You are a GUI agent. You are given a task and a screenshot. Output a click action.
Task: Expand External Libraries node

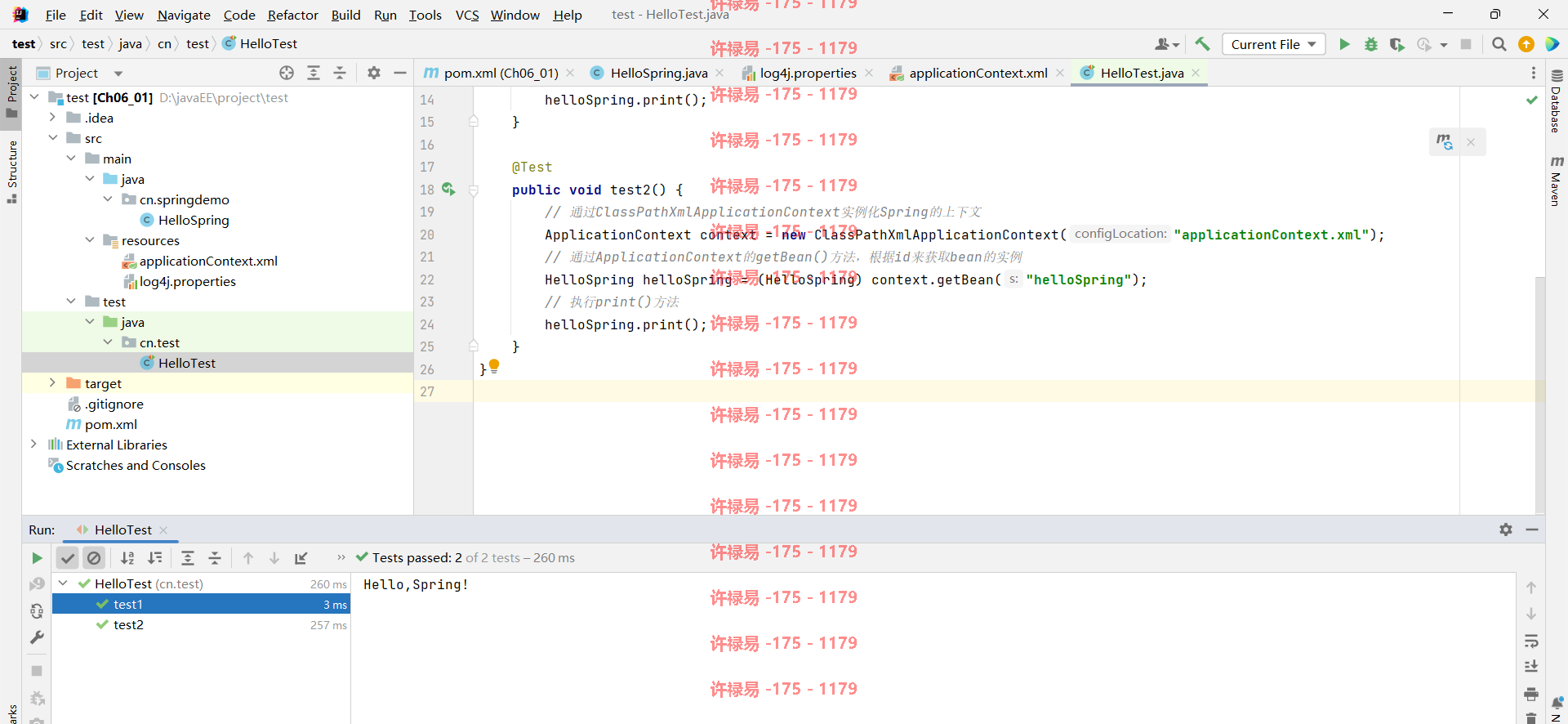coord(33,445)
